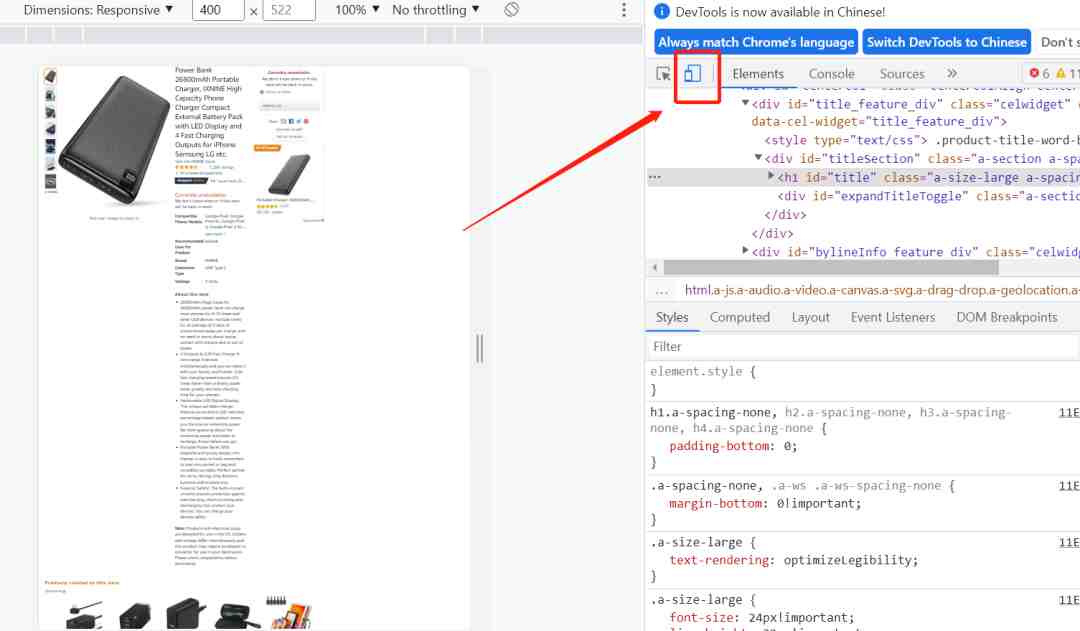Expand the bylineInfo feature div node
The width and height of the screenshot is (1080, 631).
745,251
